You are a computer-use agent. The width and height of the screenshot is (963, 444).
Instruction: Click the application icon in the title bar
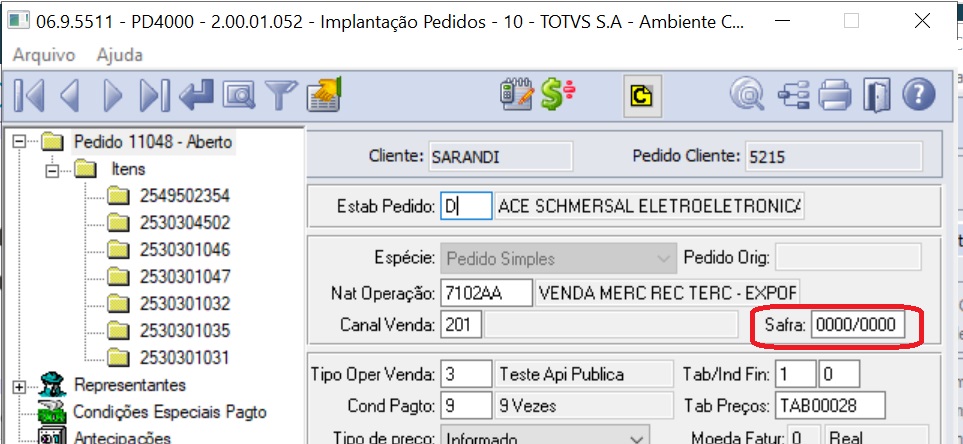coord(20,21)
